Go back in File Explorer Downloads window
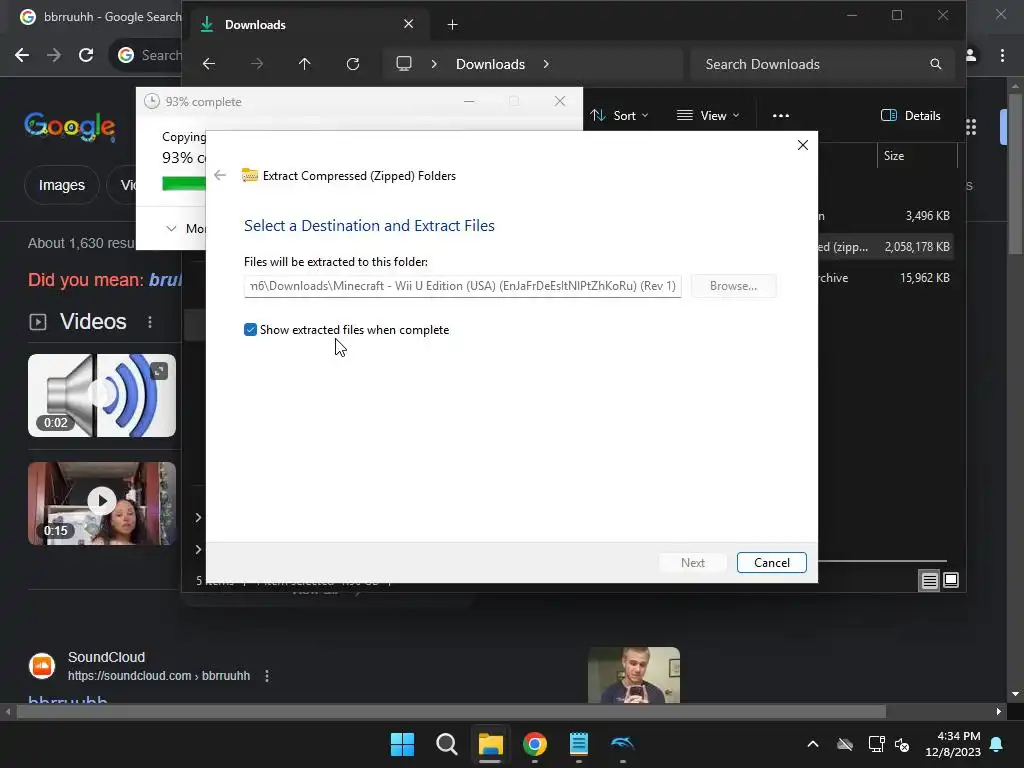Viewport: 1024px width, 768px height. [x=209, y=64]
